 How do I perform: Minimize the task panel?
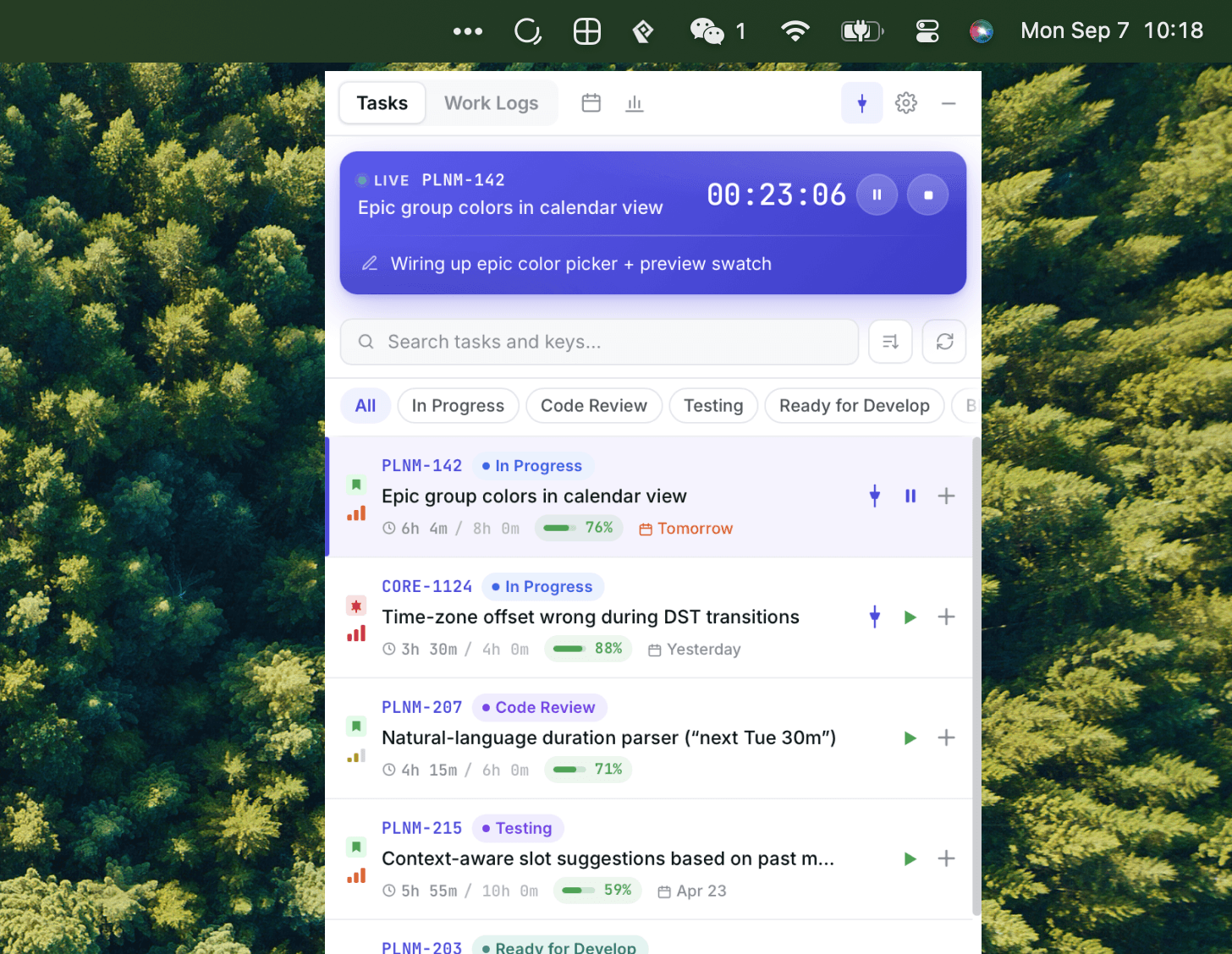pyautogui.click(x=949, y=103)
